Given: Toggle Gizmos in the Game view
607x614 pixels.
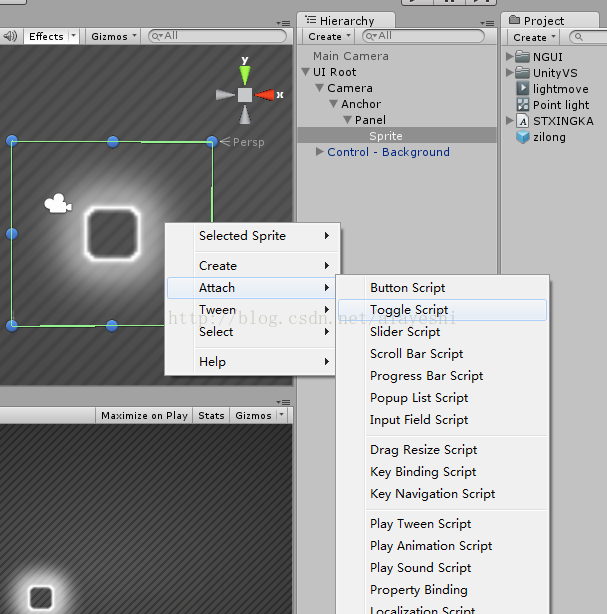Looking at the screenshot, I should 253,415.
